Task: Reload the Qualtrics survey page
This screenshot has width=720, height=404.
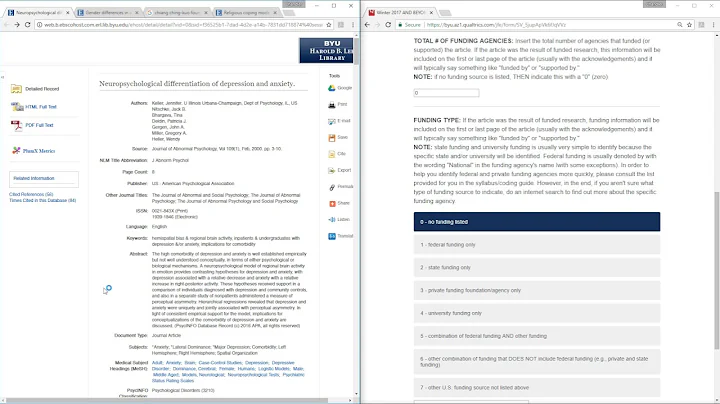Action: coord(388,25)
